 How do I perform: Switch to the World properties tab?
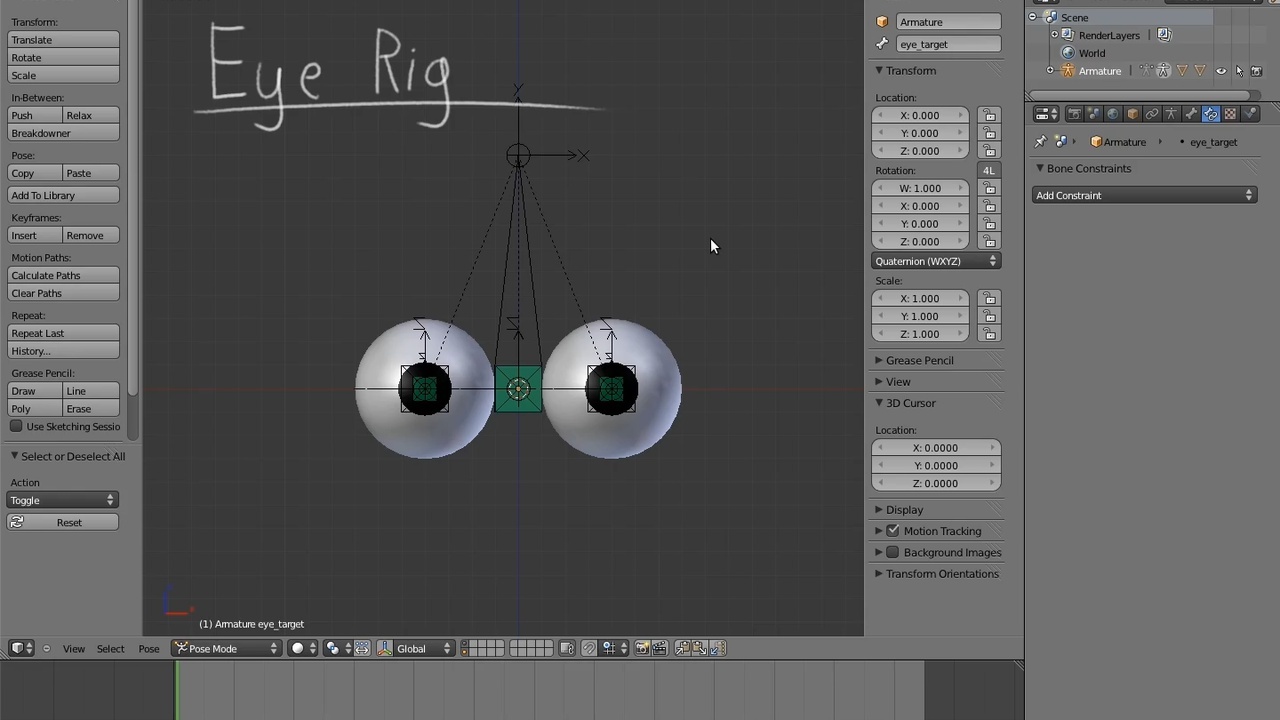(1112, 113)
